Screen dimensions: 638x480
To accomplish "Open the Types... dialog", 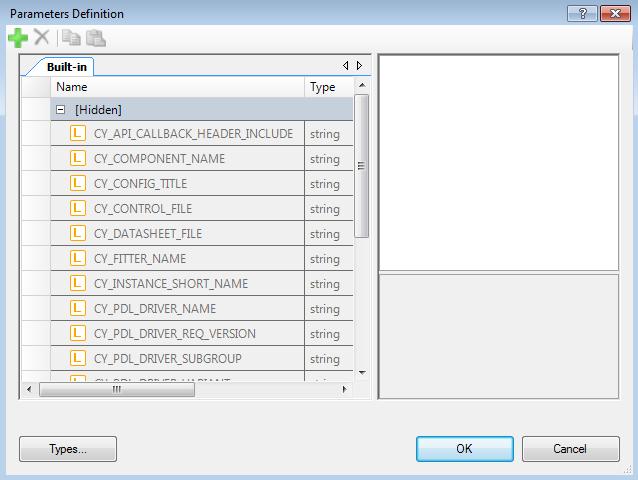I will pos(68,449).
